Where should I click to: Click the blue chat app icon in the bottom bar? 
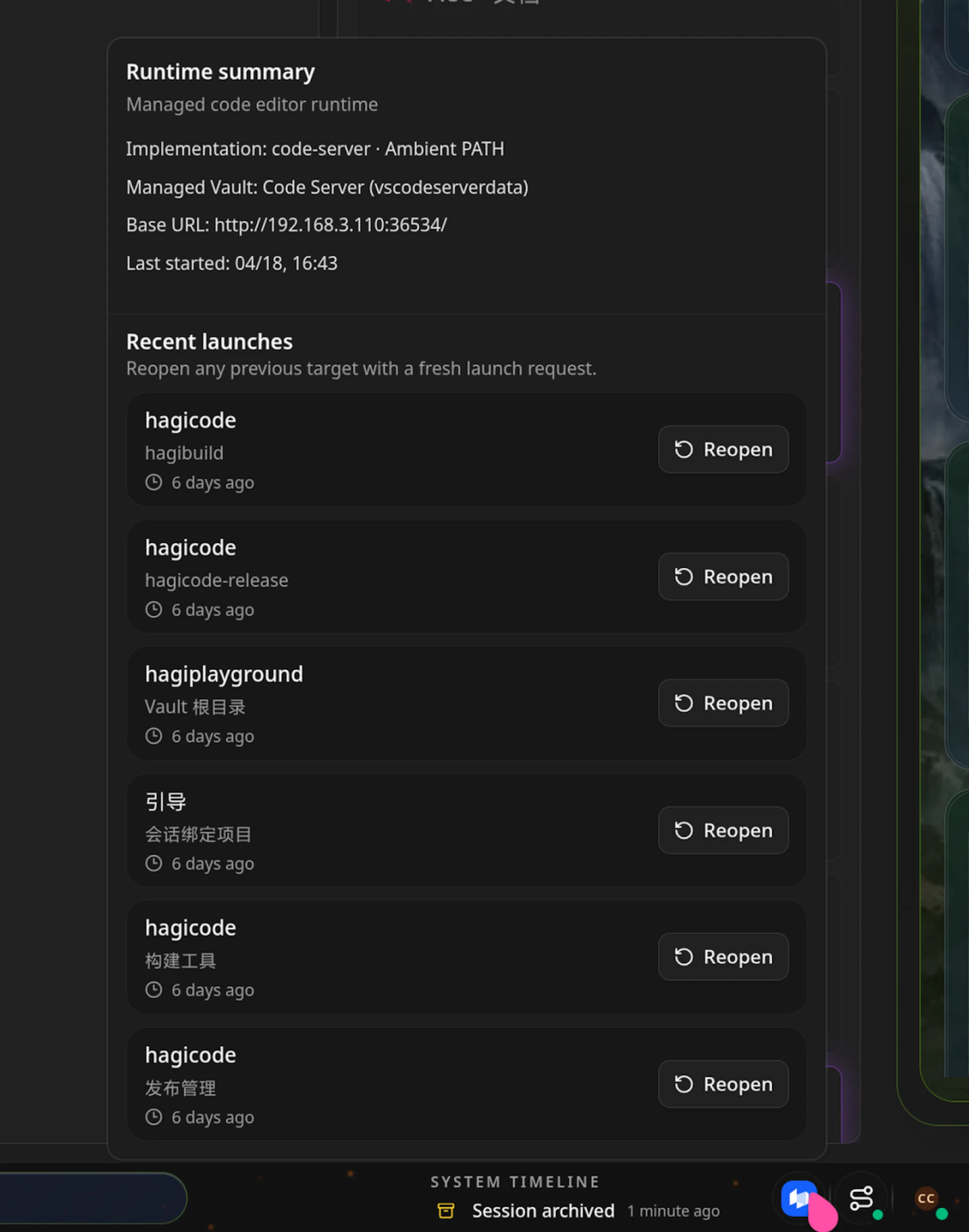[x=798, y=1197]
